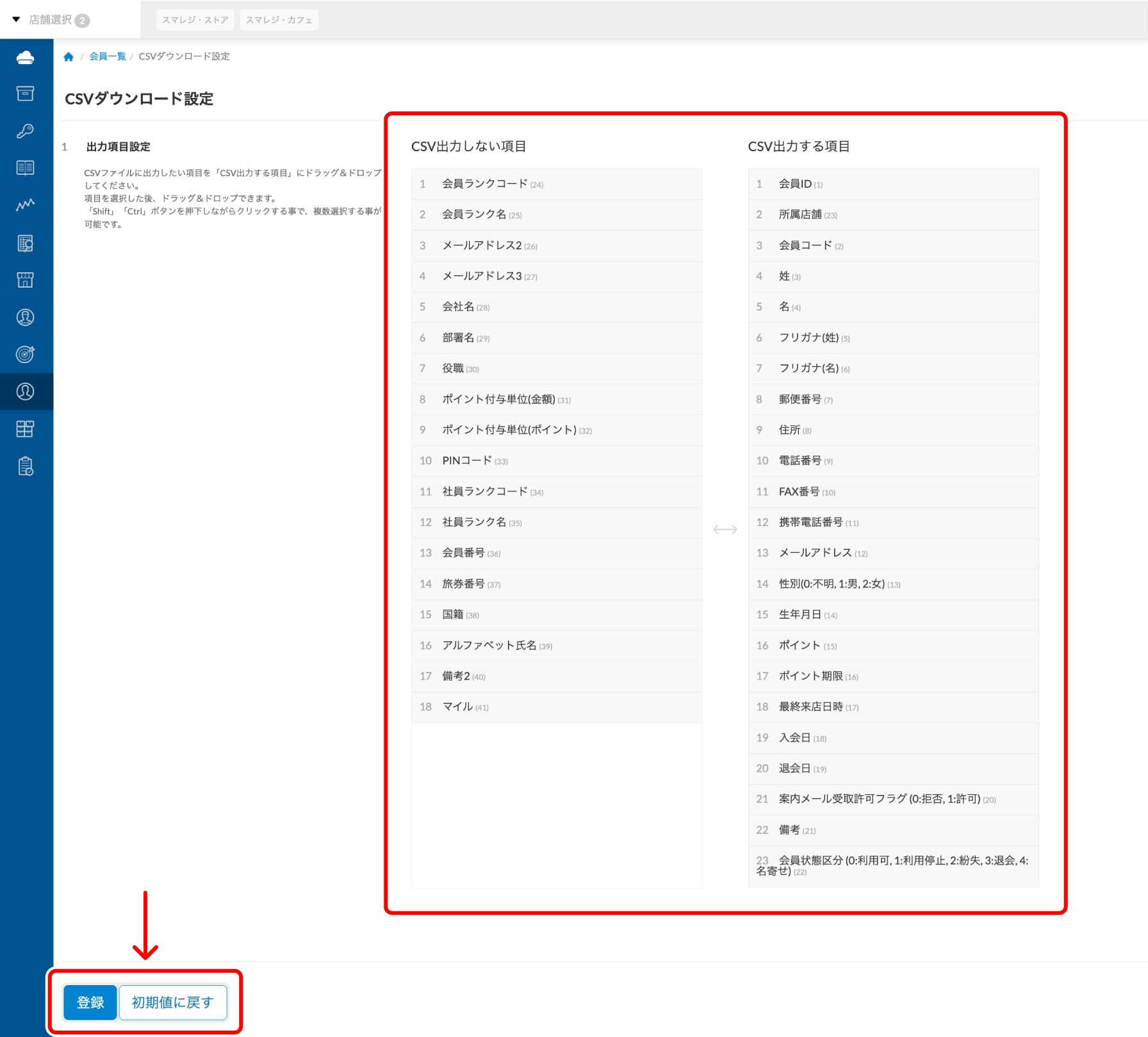
Task: Select 会員ランクコード in non-output list
Action: pyautogui.click(x=484, y=184)
